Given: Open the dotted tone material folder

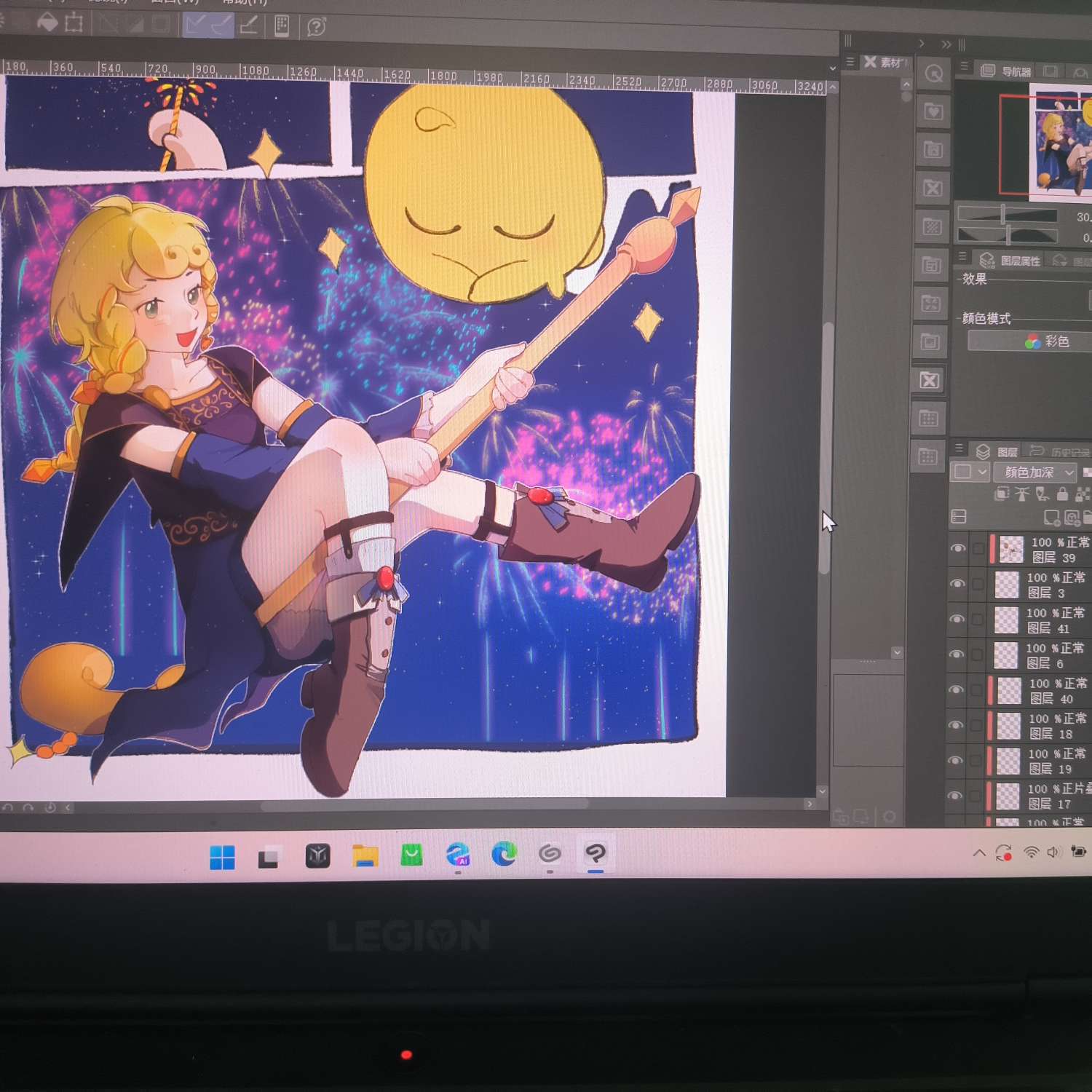Looking at the screenshot, I should click(932, 227).
